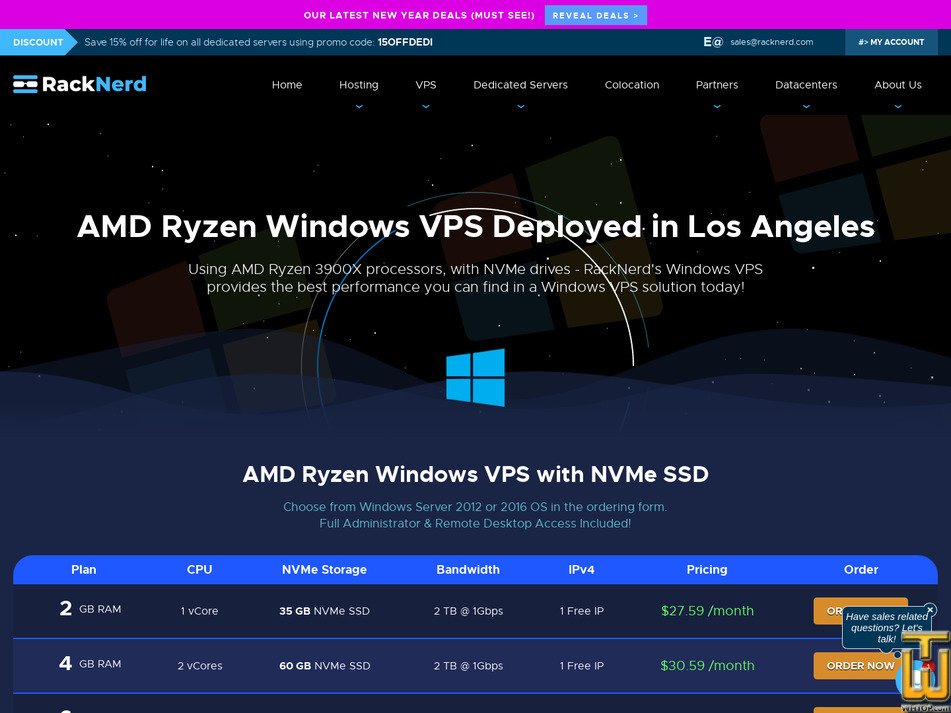Go to the Home page
Image resolution: width=951 pixels, height=713 pixels.
287,85
